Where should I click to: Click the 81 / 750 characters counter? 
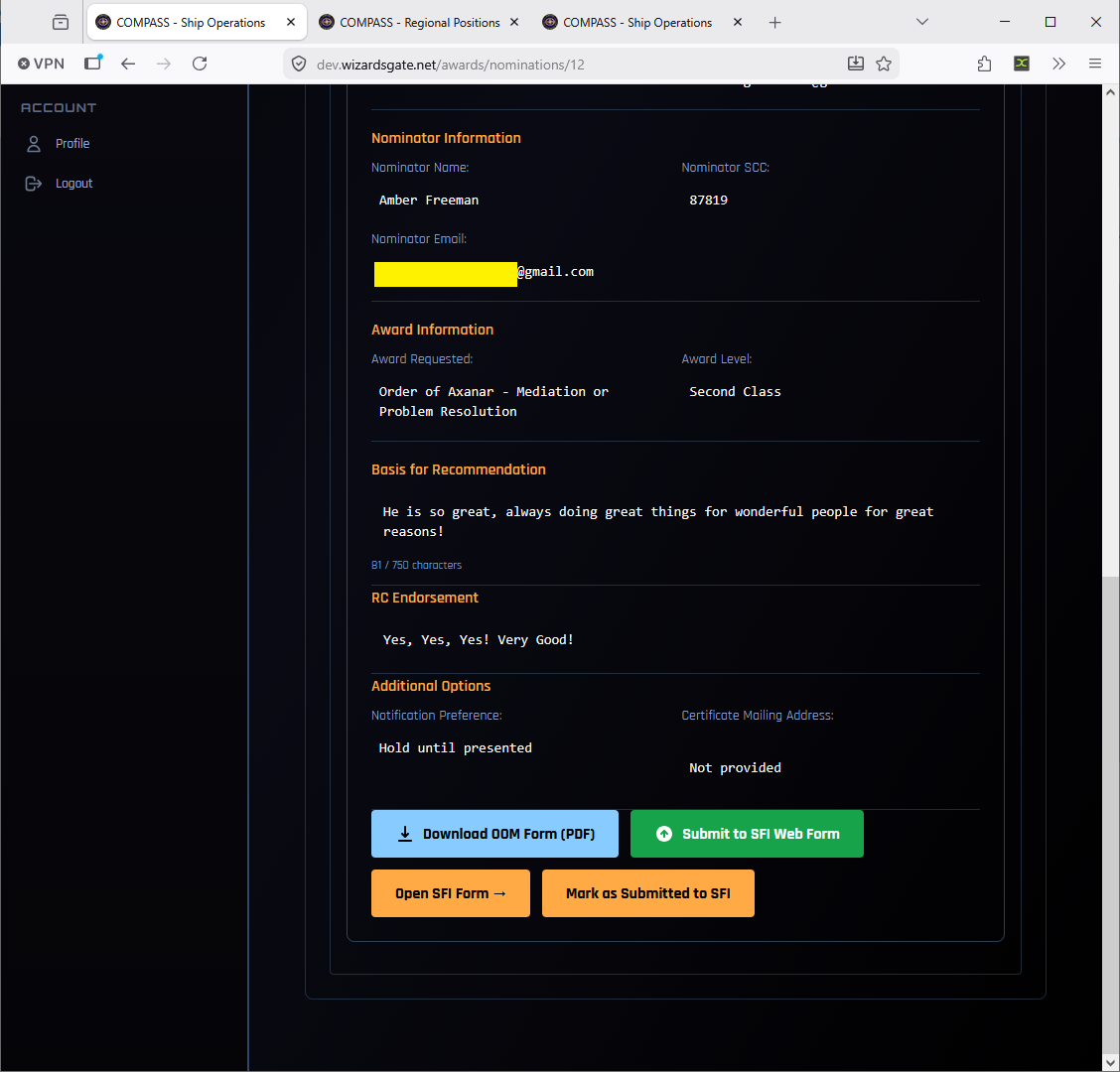tap(416, 565)
